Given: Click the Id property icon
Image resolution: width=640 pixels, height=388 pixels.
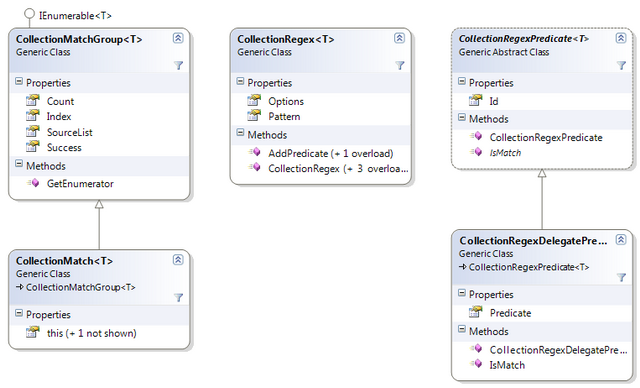Looking at the screenshot, I should [x=476, y=100].
